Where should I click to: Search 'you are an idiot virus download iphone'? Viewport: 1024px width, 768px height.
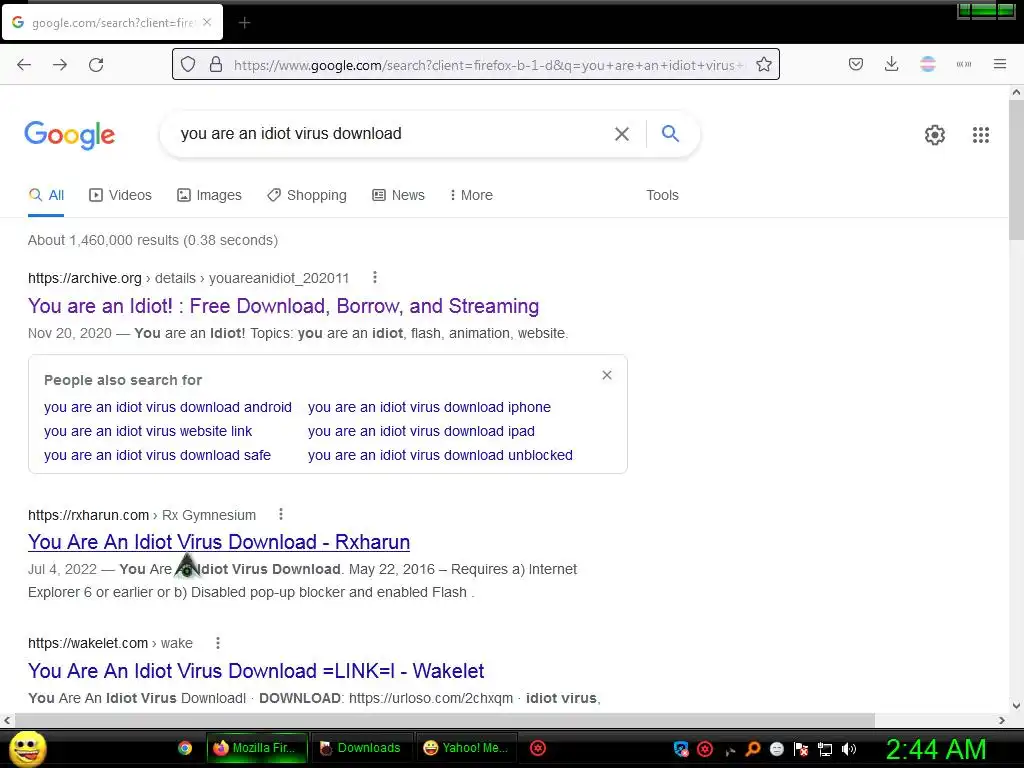429,407
